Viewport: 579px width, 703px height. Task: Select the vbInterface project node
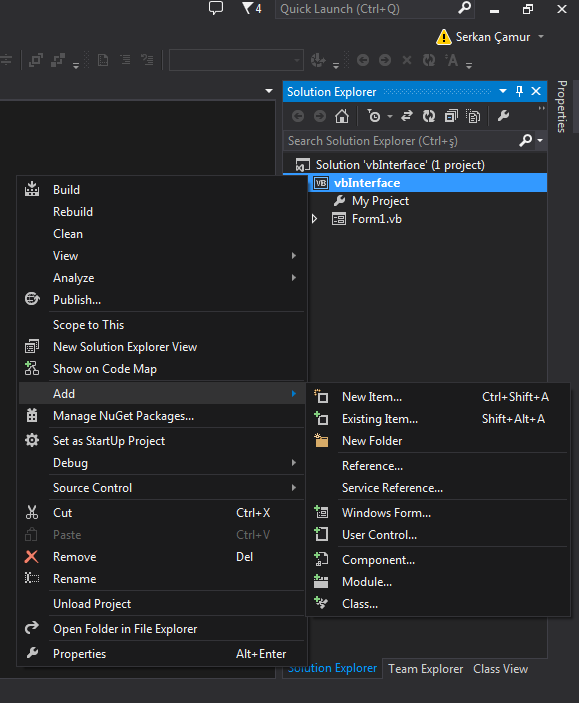click(367, 183)
